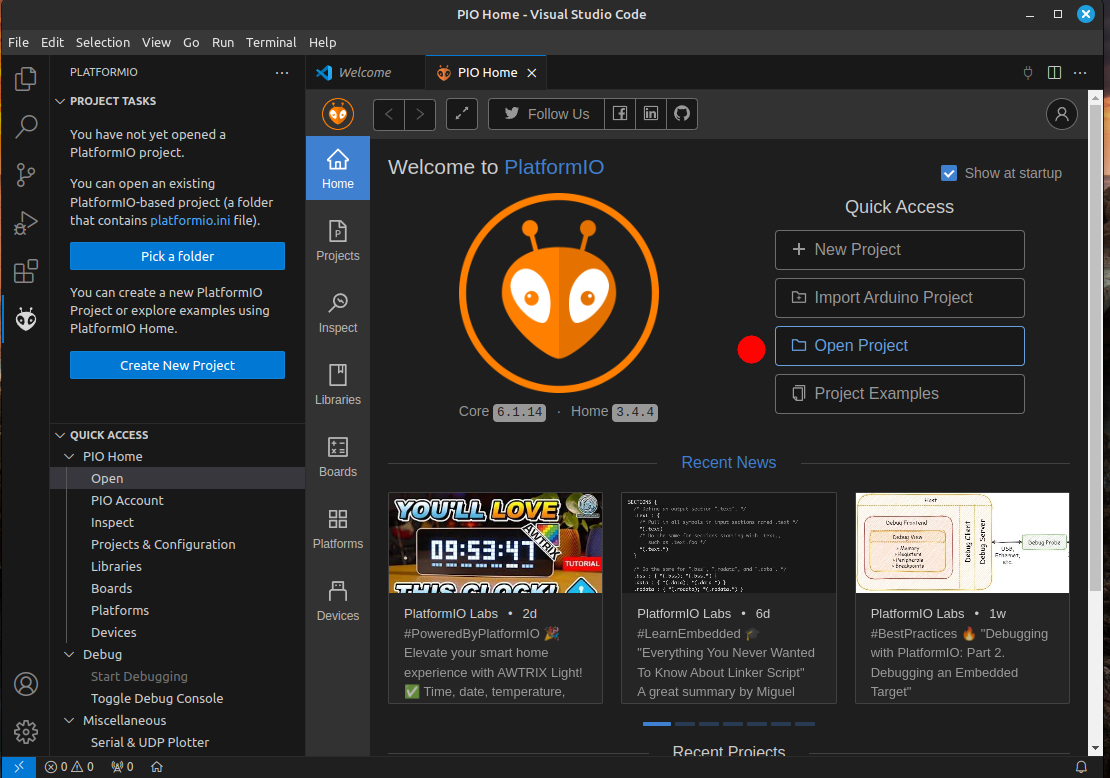This screenshot has height=778, width=1110.
Task: Select the first news carousel indicator
Action: tap(656, 723)
